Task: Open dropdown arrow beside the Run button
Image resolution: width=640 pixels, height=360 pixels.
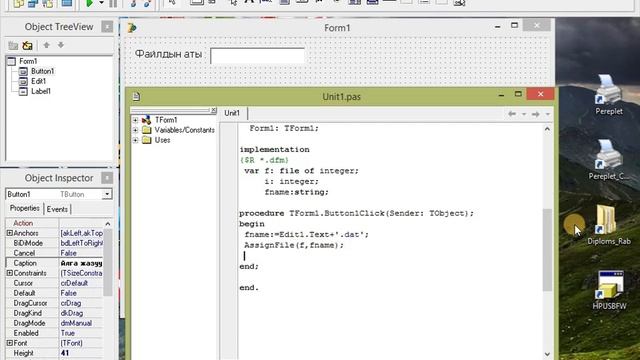Action: (101, 3)
